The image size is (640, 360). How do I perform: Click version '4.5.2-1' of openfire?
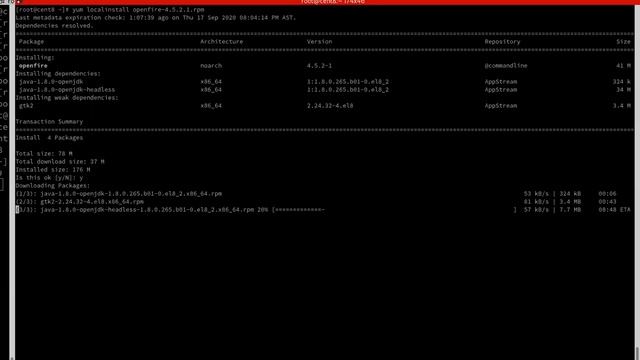[319, 66]
